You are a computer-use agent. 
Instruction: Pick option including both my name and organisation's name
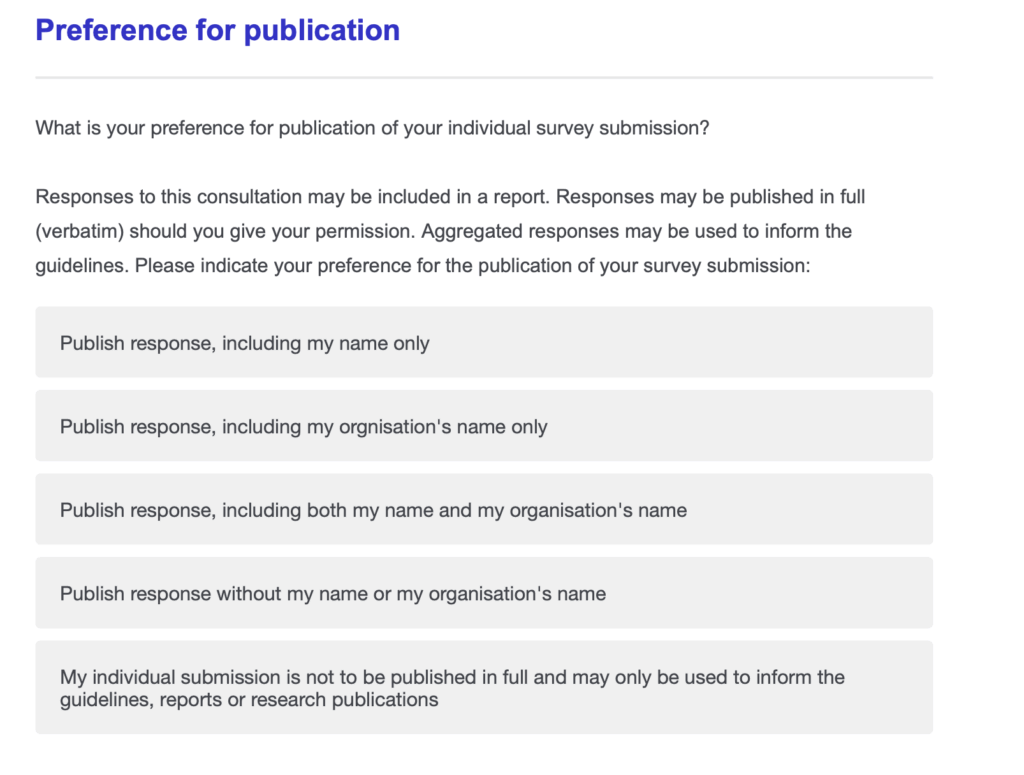[x=484, y=510]
